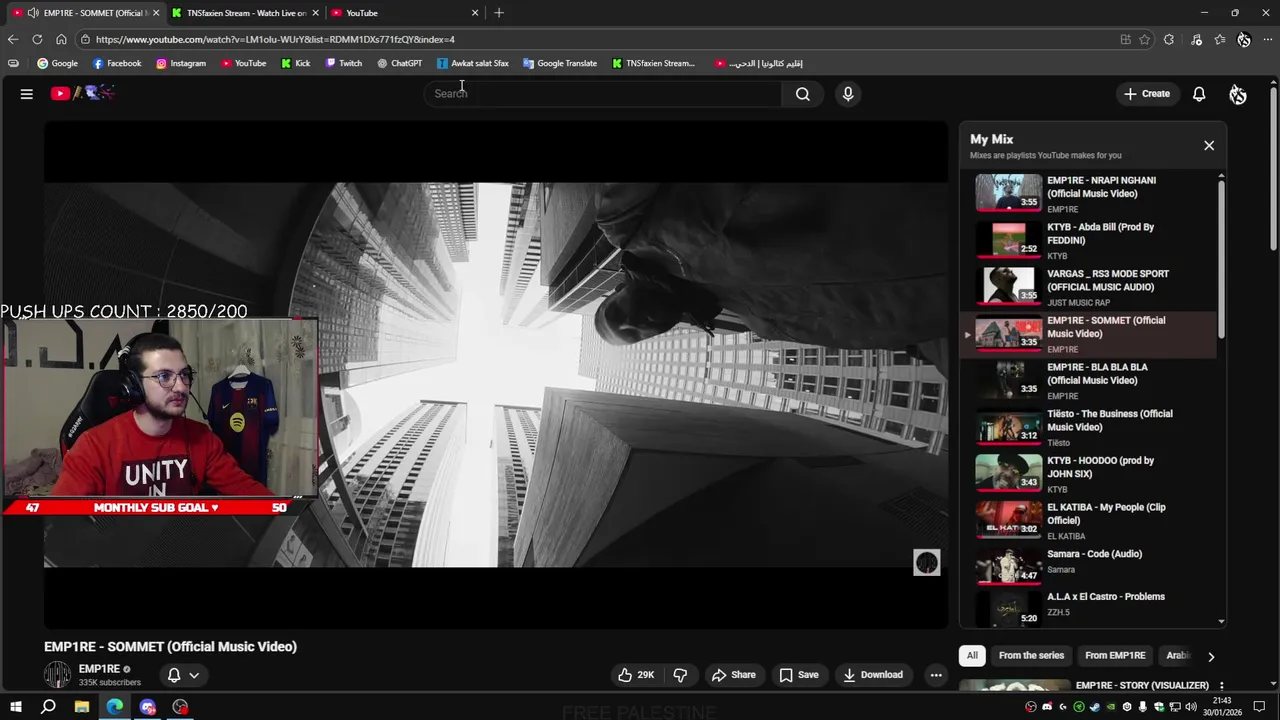The image size is (1280, 720).
Task: Open Windows taskbar search
Action: 48,707
